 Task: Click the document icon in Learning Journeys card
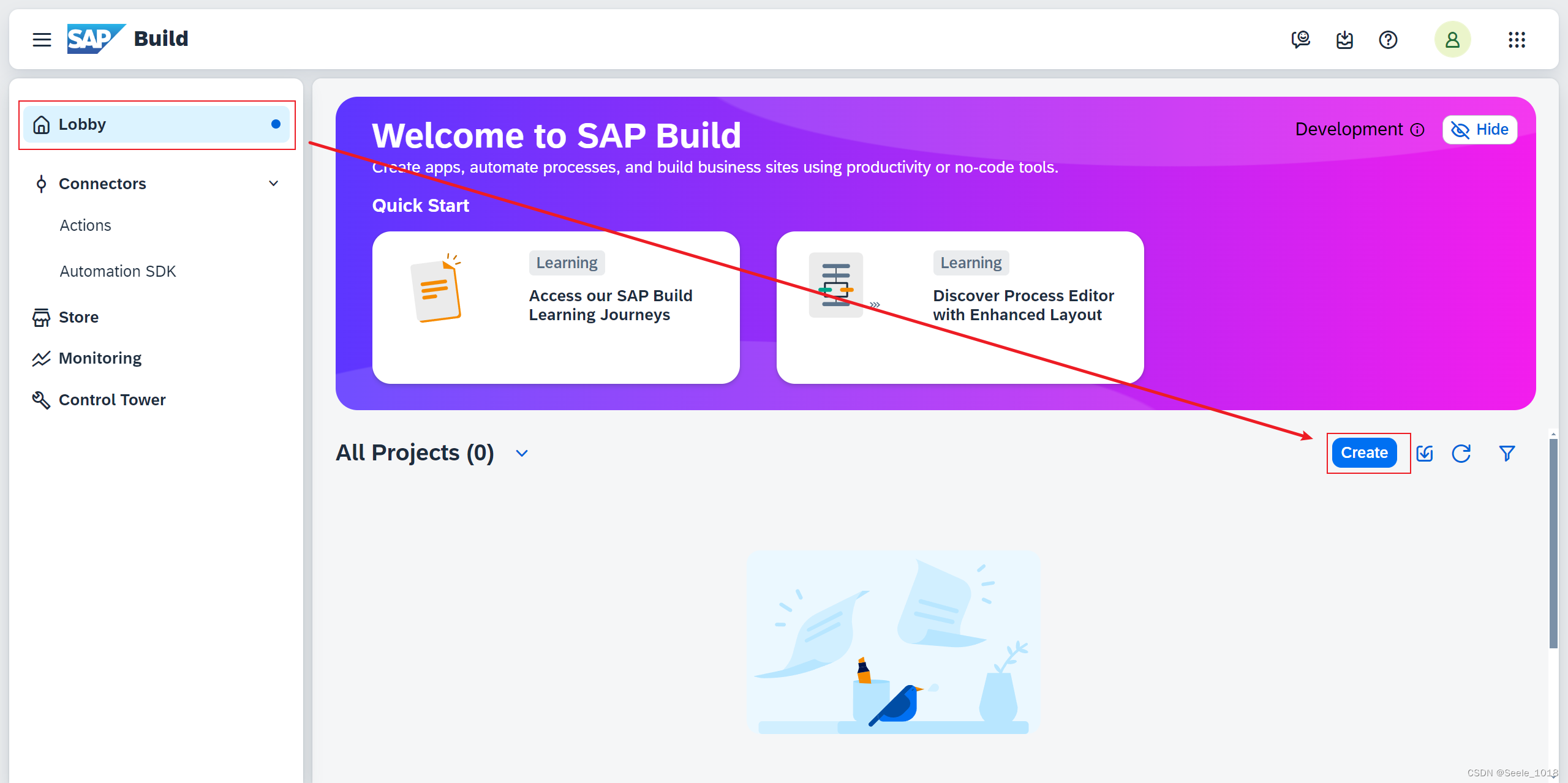click(x=436, y=288)
